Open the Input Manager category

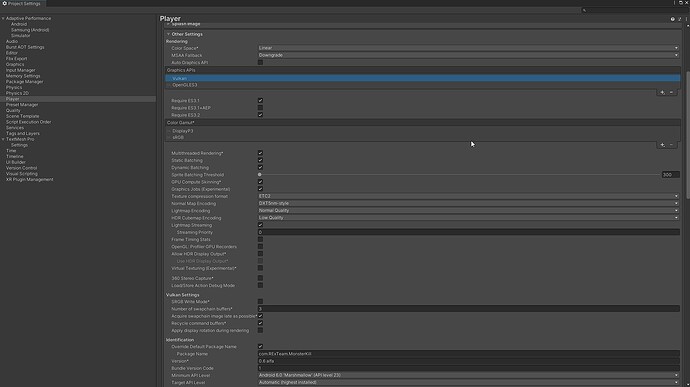tap(21, 70)
